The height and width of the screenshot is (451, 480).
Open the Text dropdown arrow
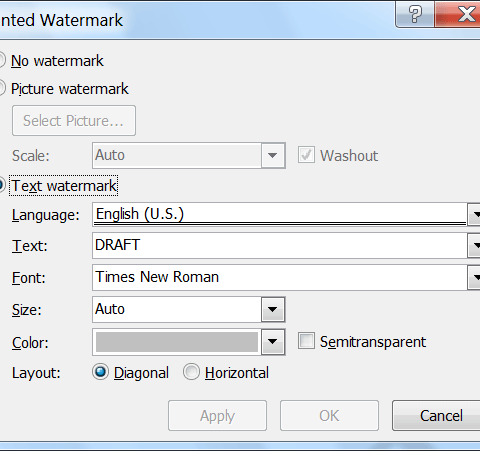474,245
